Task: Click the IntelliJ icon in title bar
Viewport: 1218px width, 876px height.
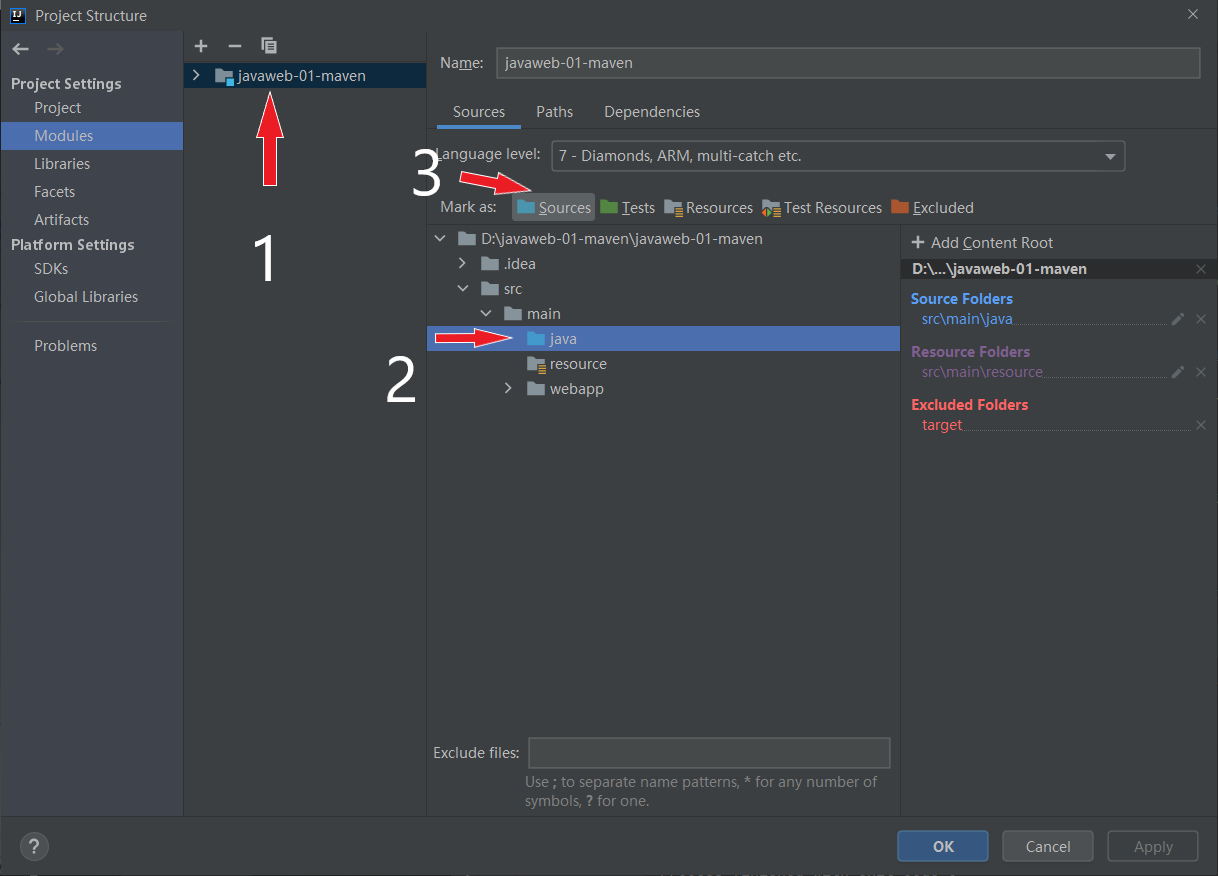Action: [x=17, y=15]
